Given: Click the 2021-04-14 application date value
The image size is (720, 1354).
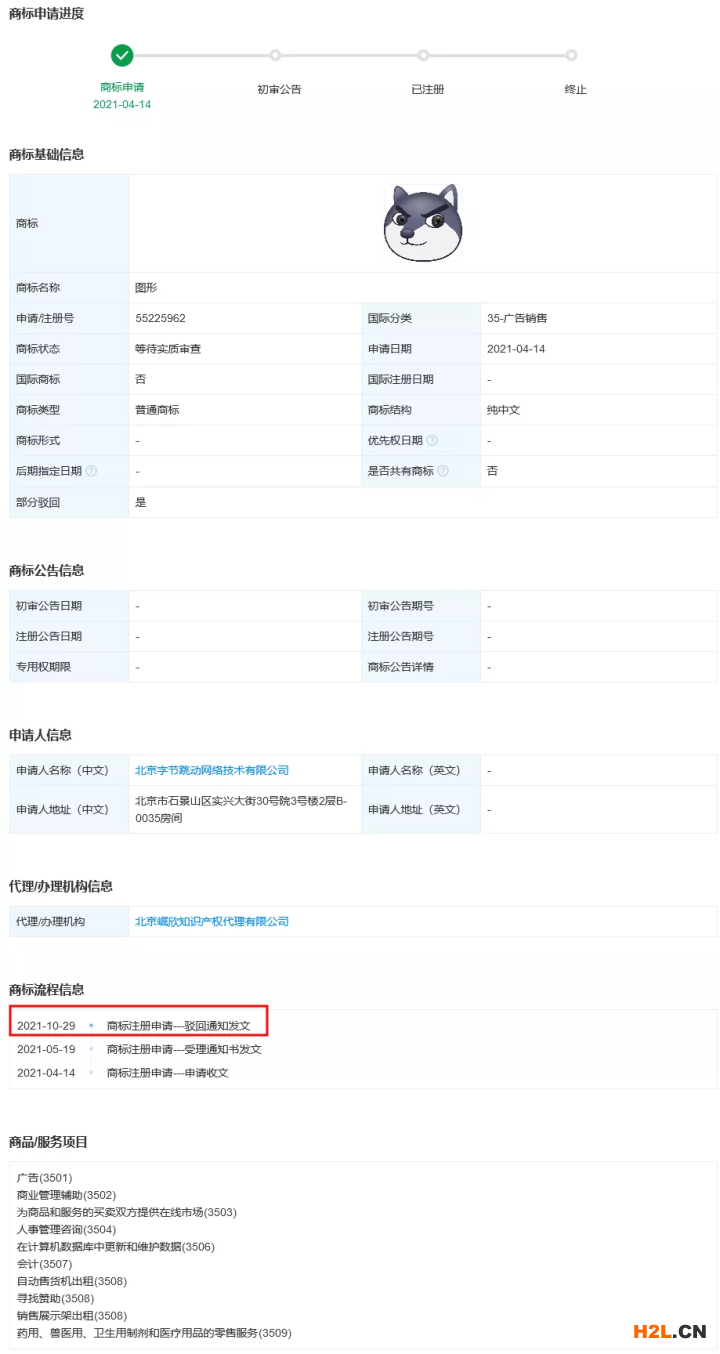Looking at the screenshot, I should 516,349.
